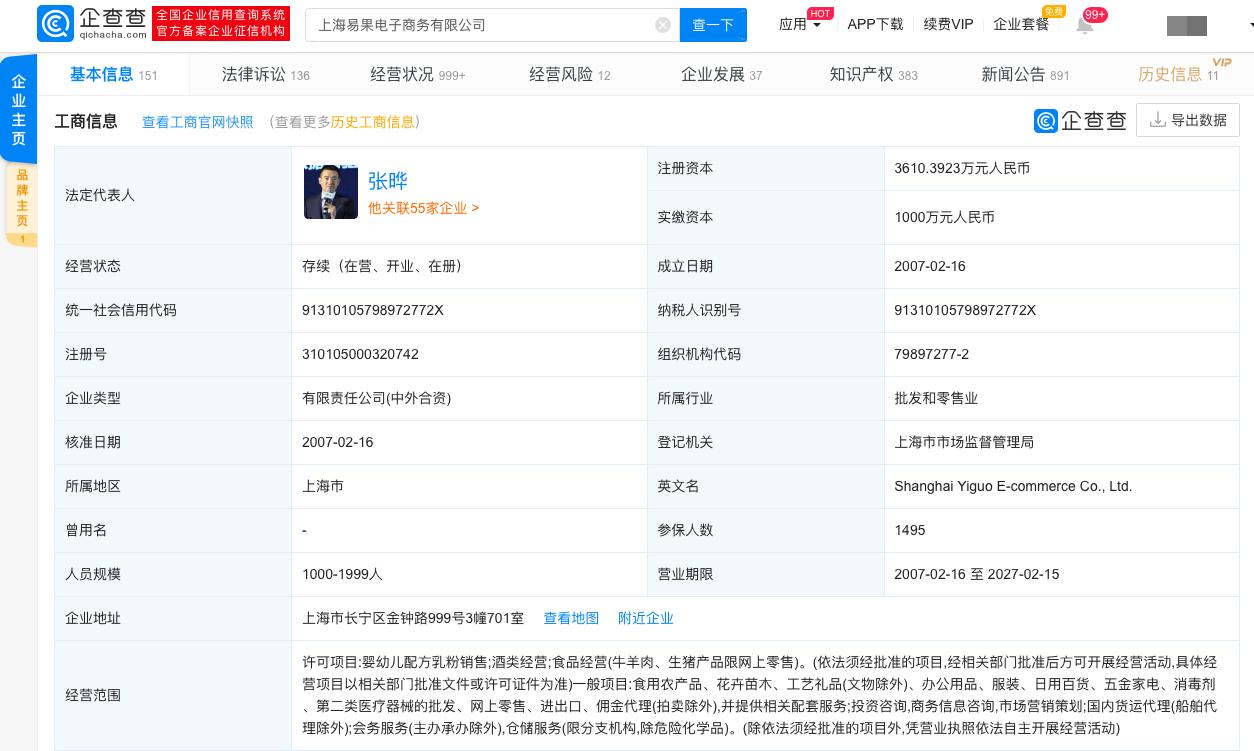Open 历史工商信息 link
The height and width of the screenshot is (751, 1254).
[x=372, y=122]
